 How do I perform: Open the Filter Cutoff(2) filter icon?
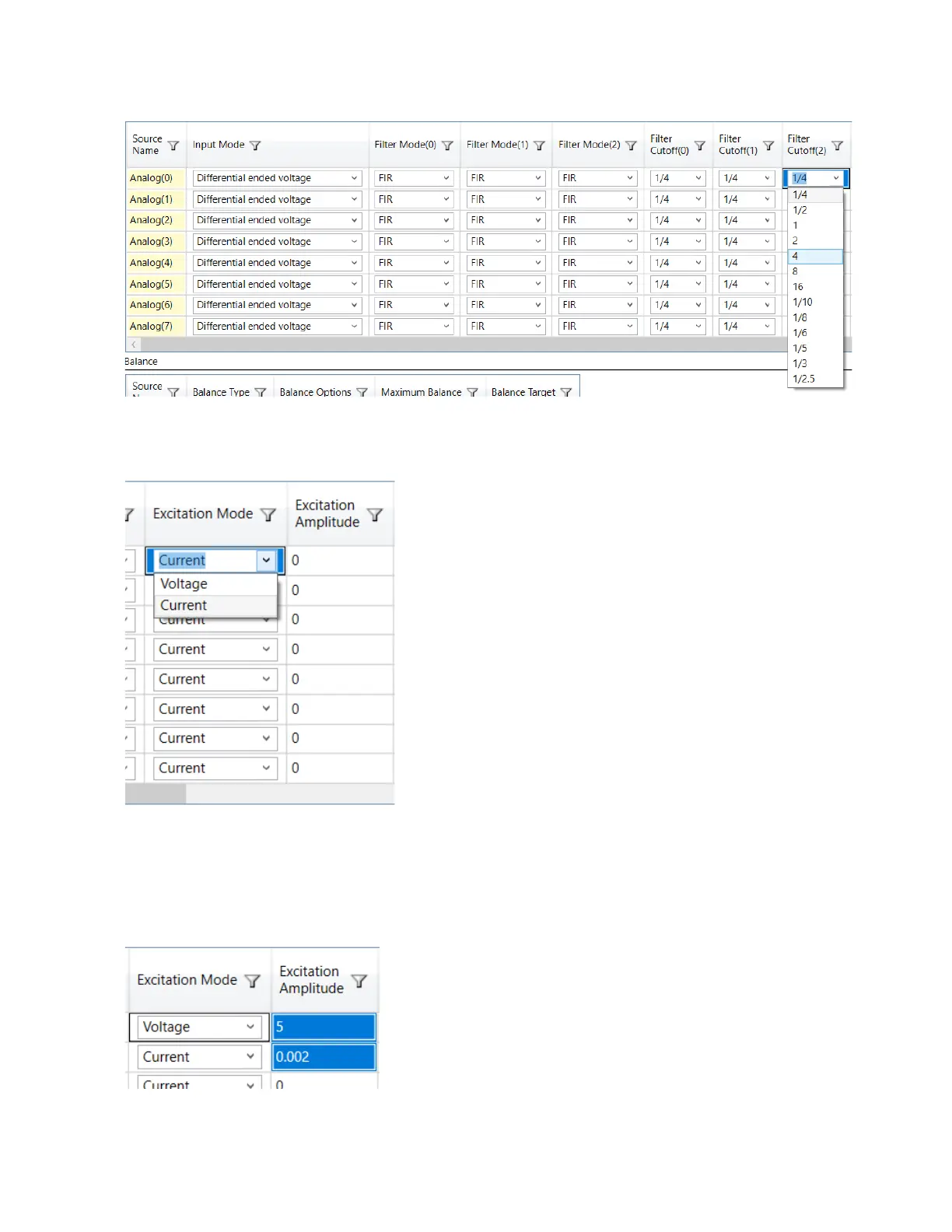pyautogui.click(x=837, y=145)
